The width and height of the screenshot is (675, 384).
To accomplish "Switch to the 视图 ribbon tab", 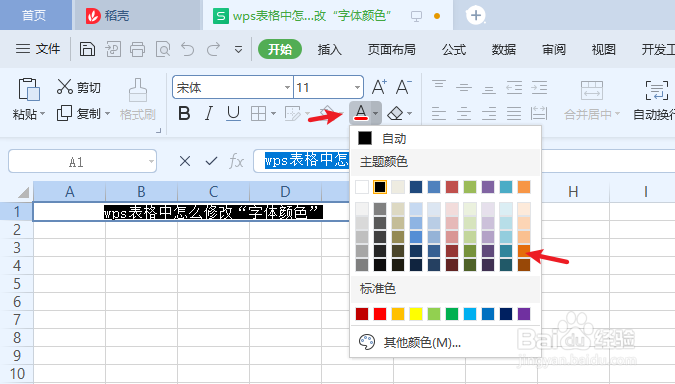I will coord(604,50).
